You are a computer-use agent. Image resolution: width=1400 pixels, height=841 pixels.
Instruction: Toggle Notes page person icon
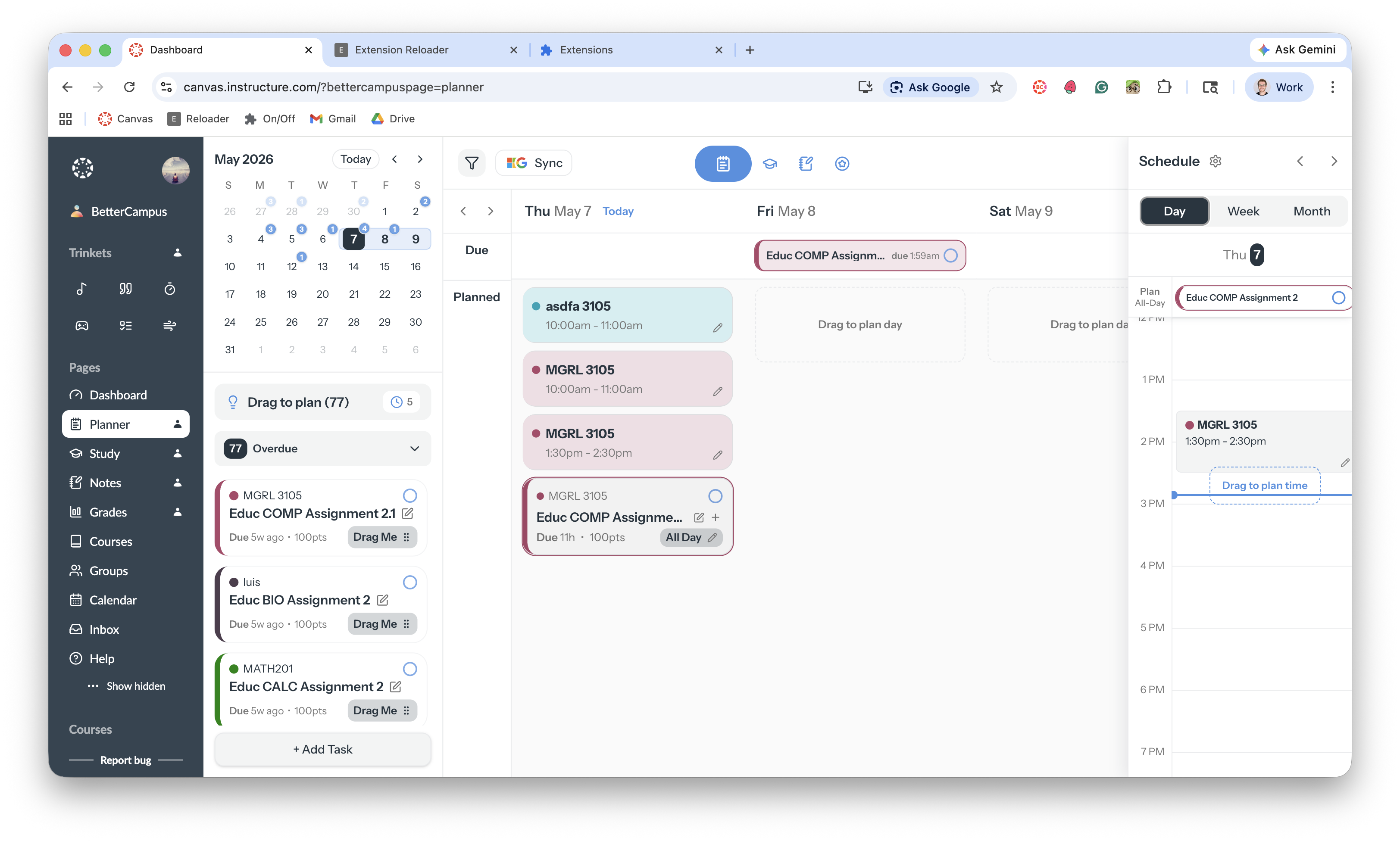click(178, 482)
